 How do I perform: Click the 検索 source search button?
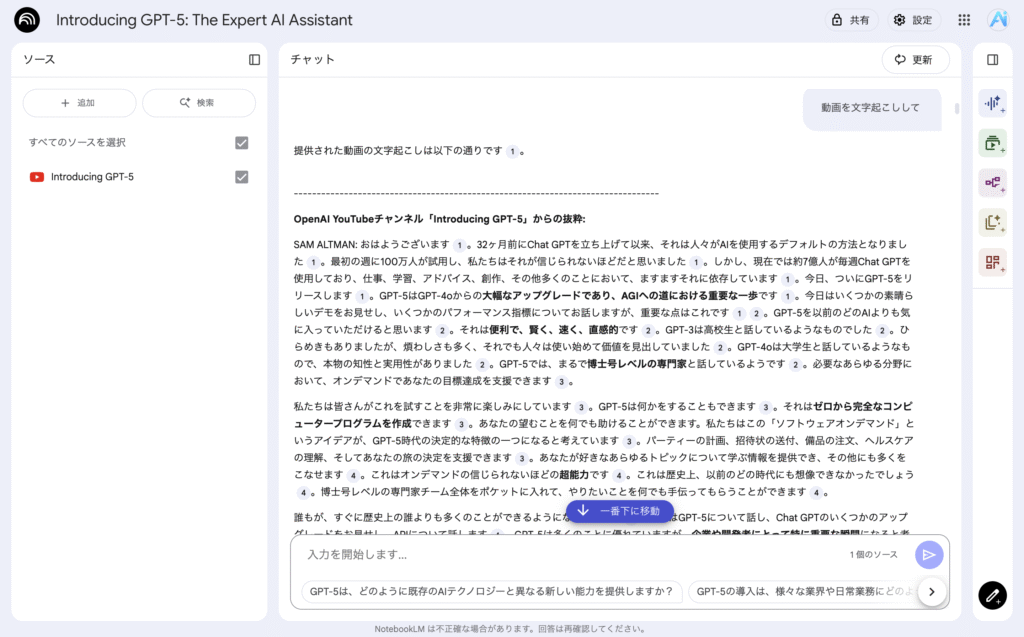coord(199,103)
